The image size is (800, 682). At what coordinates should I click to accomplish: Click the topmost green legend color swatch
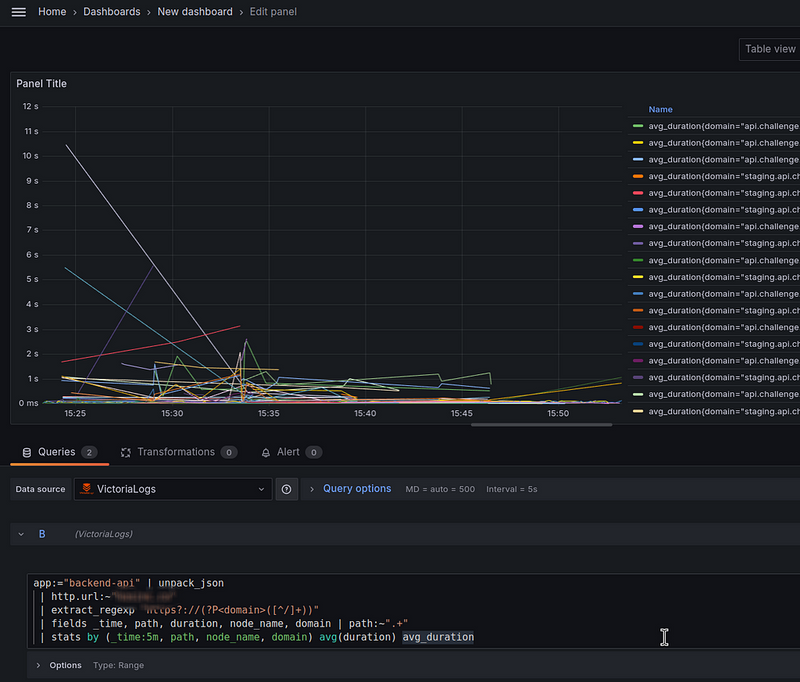(638, 126)
